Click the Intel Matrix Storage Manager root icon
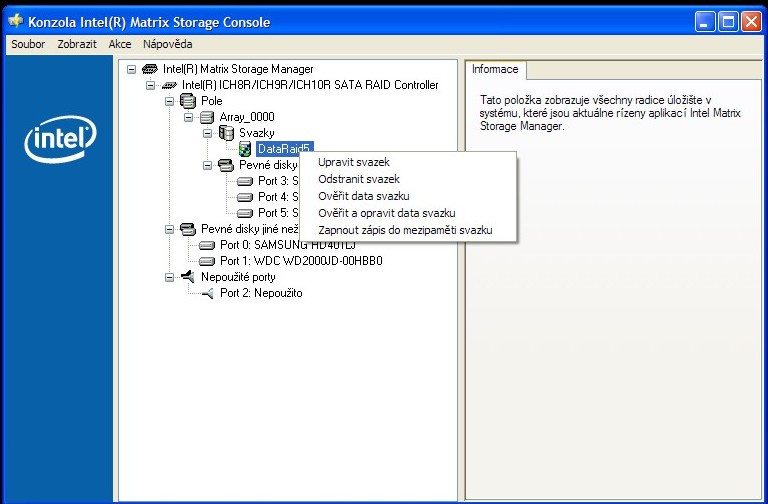The width and height of the screenshot is (768, 504). click(x=151, y=69)
